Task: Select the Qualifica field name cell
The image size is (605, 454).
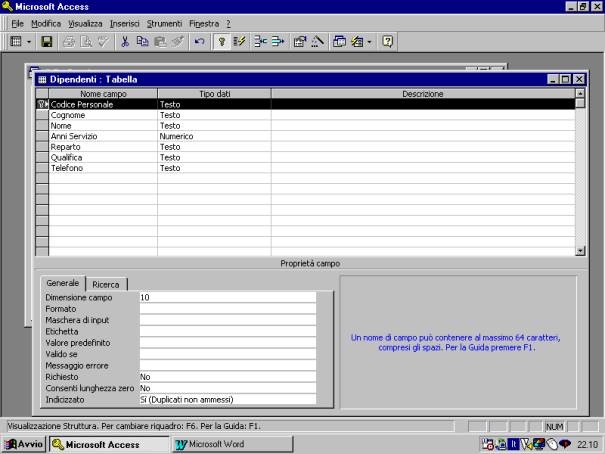Action: pos(103,157)
